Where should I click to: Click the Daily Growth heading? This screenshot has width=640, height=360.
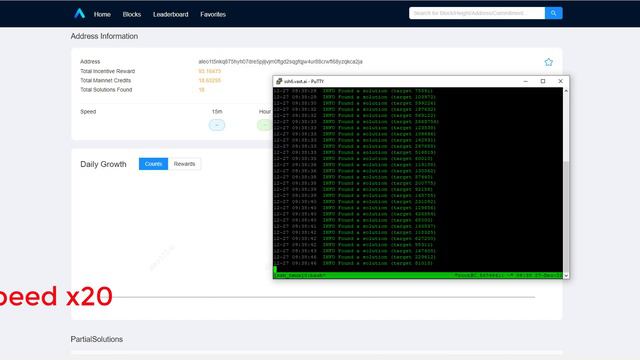(103, 164)
